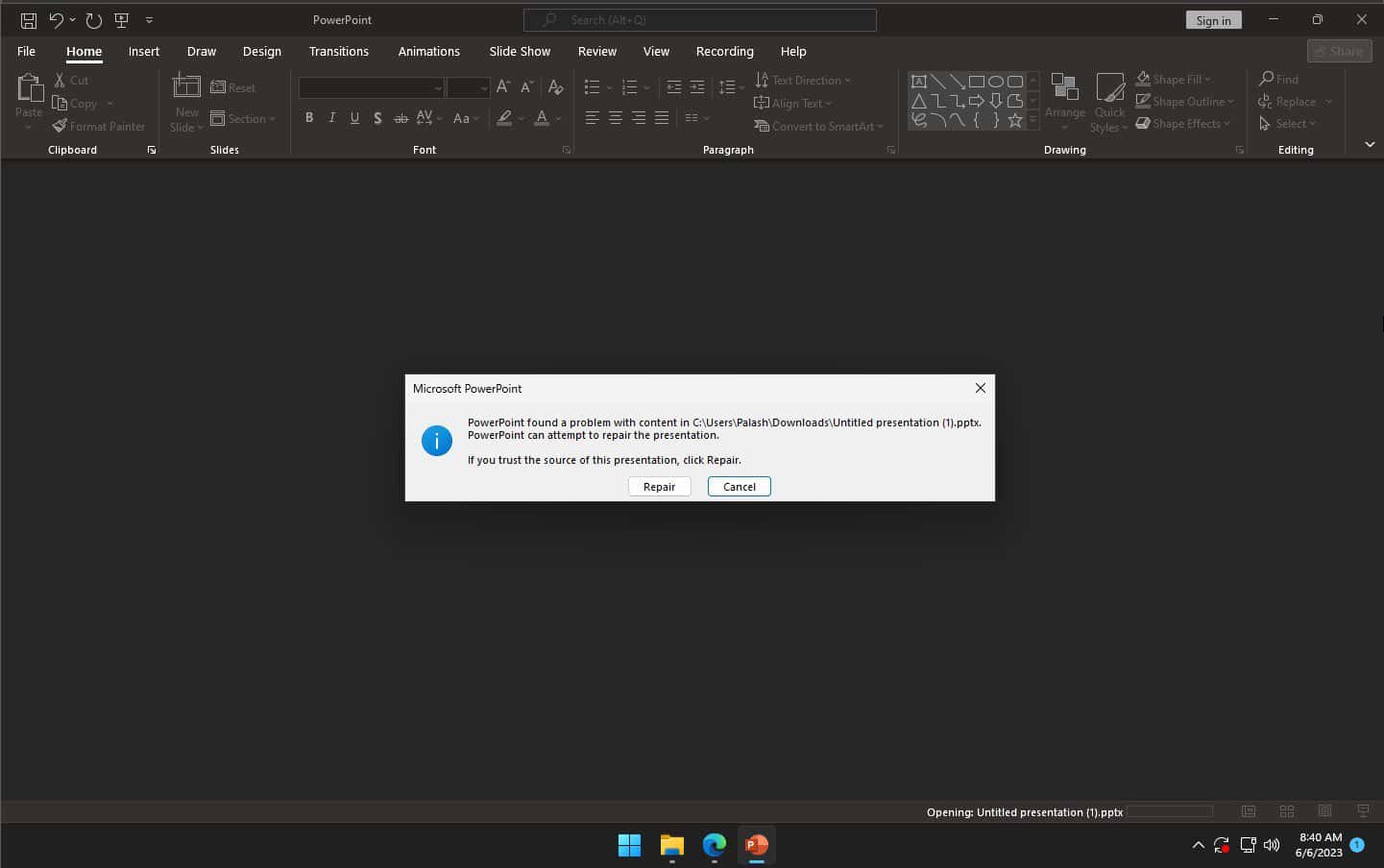Toggle Align Right paragraph

(639, 118)
